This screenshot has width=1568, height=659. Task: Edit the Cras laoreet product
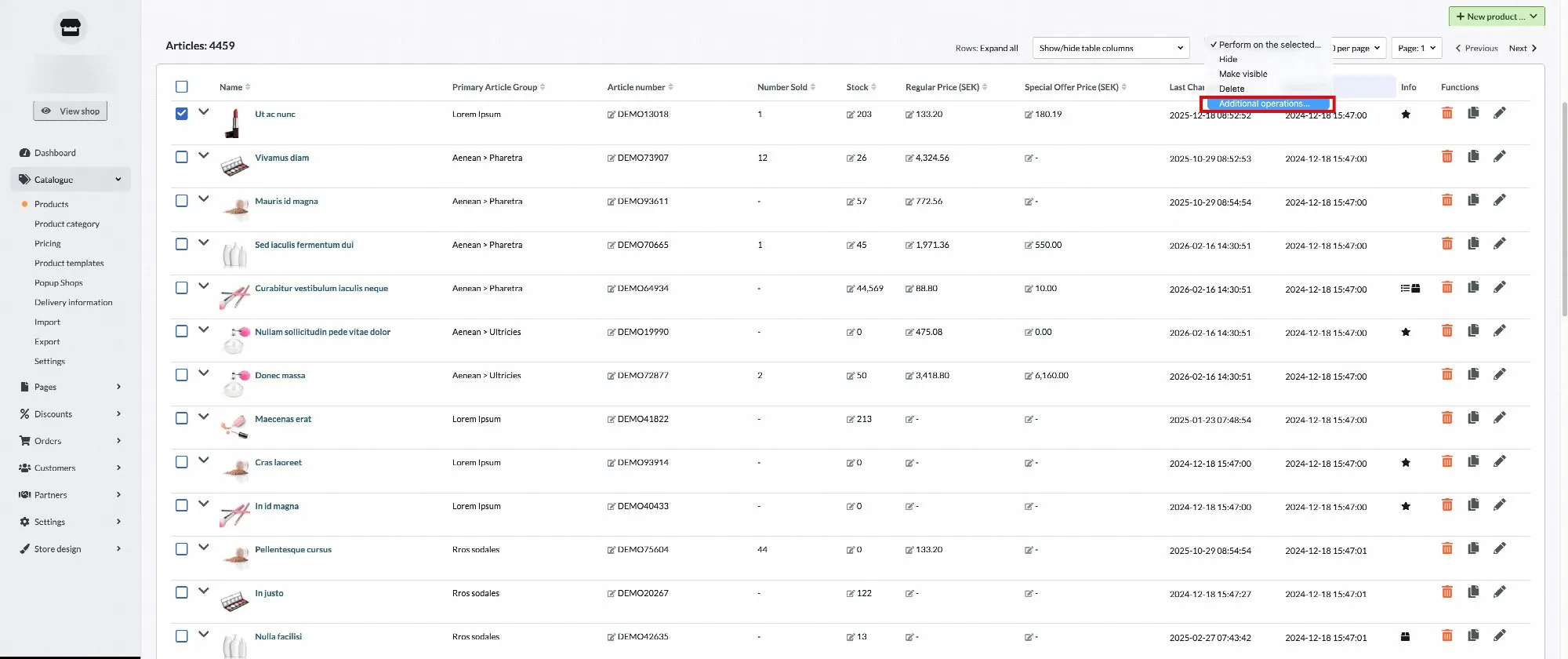pos(1499,461)
